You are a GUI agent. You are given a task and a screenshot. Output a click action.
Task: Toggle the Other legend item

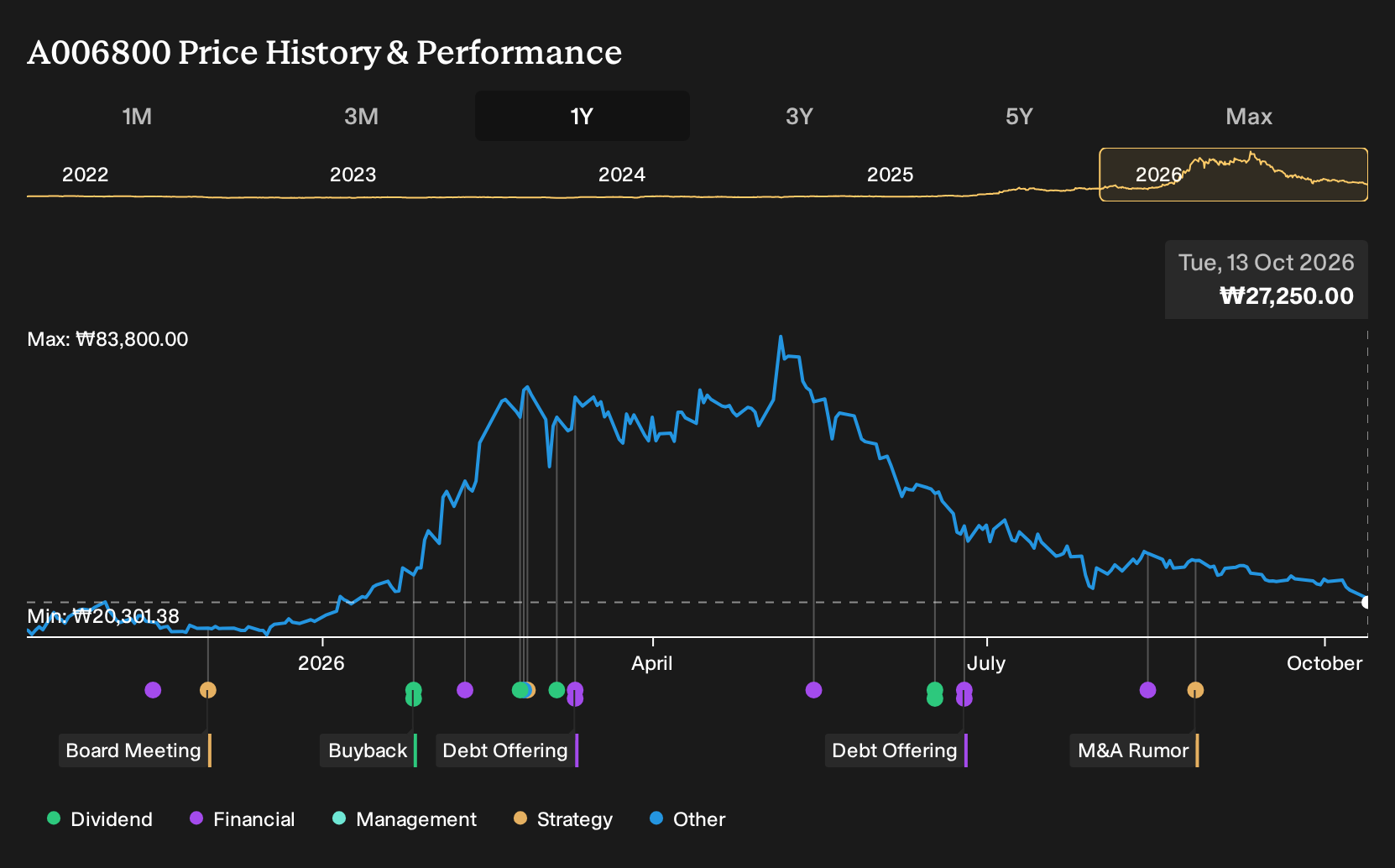tap(687, 819)
